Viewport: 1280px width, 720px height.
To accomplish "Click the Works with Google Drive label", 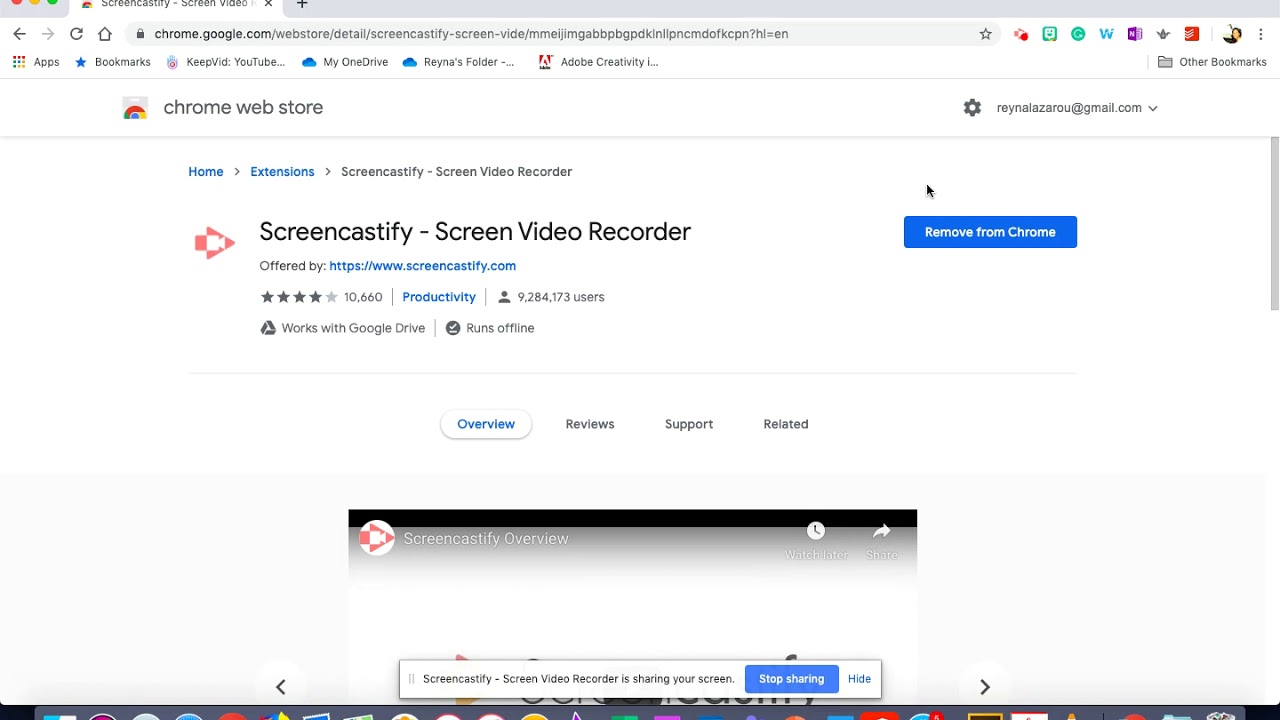I will coord(343,328).
